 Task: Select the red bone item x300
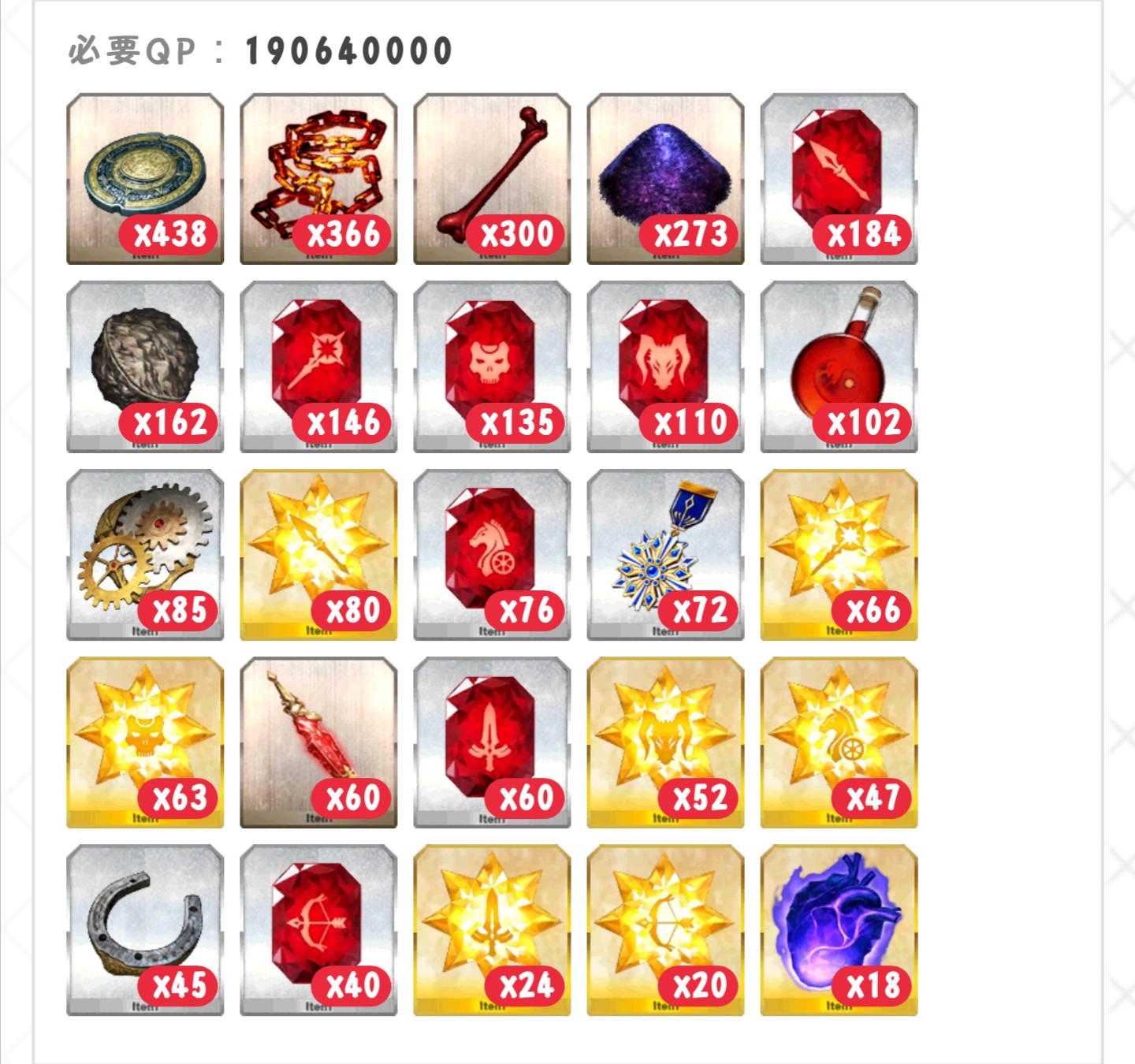tap(492, 179)
